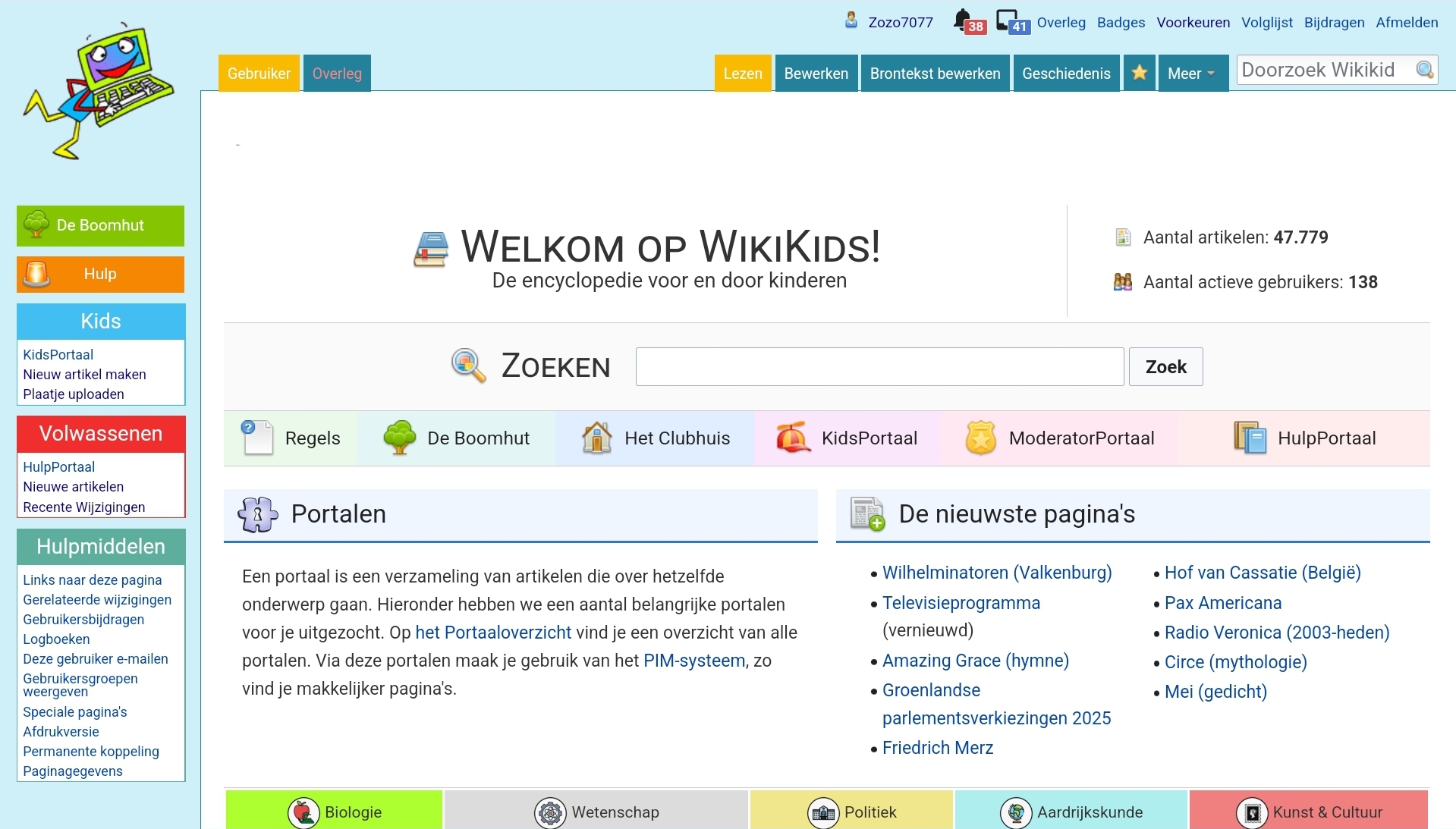Viewport: 1456px width, 829px height.
Task: Click the Het Clubhuis house icon
Action: point(597,438)
